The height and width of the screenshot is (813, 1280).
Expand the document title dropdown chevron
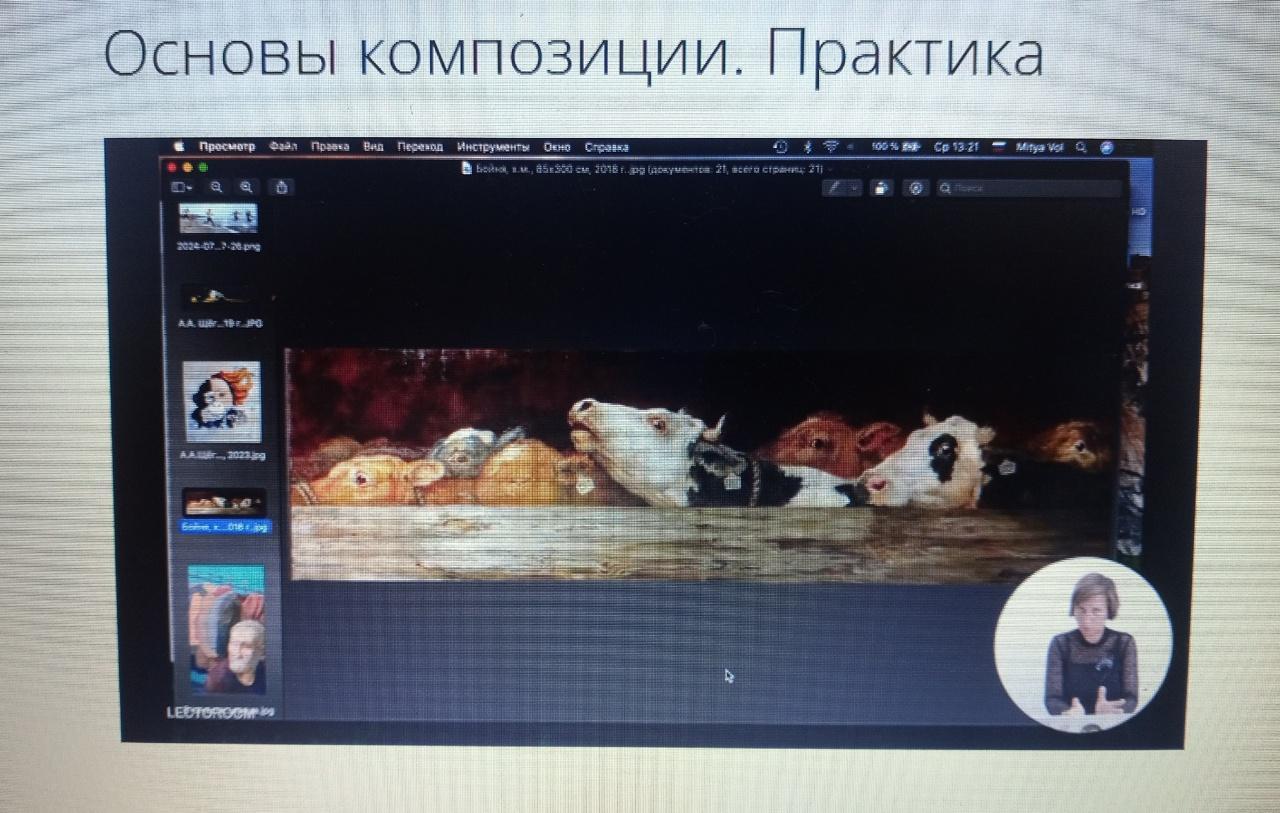click(x=830, y=170)
